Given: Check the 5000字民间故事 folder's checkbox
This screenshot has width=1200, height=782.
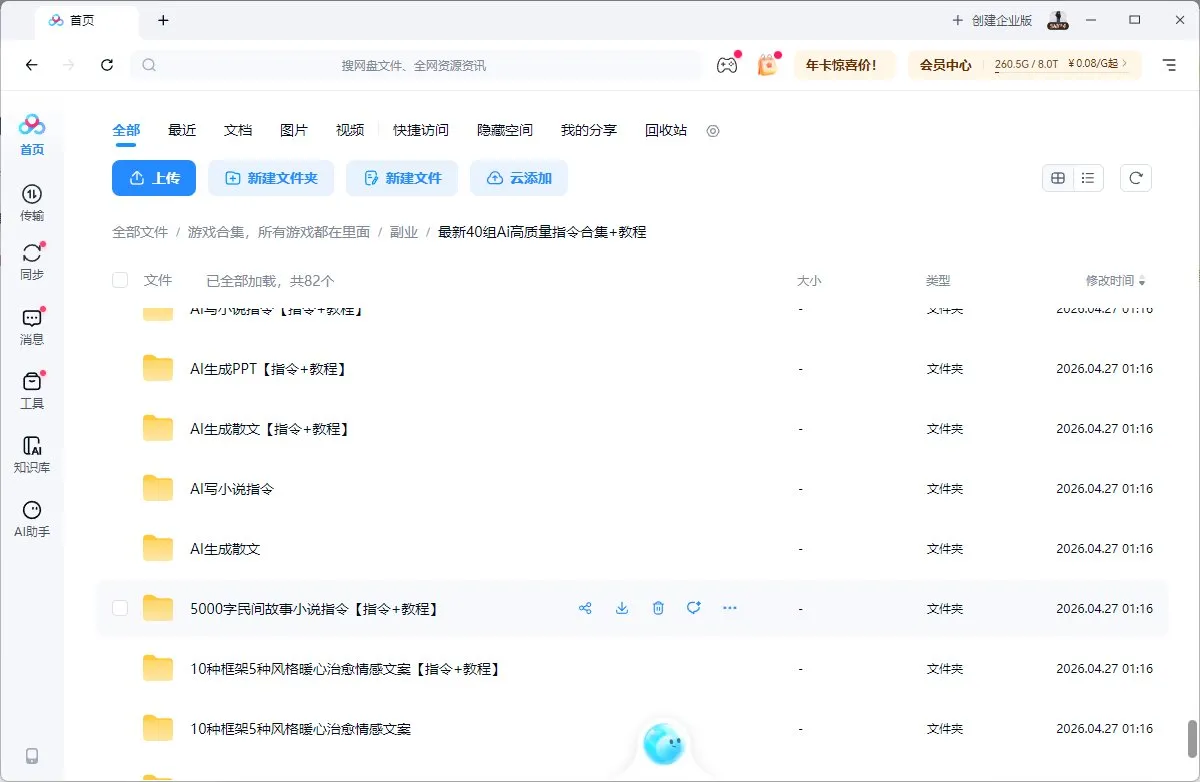Looking at the screenshot, I should (119, 607).
